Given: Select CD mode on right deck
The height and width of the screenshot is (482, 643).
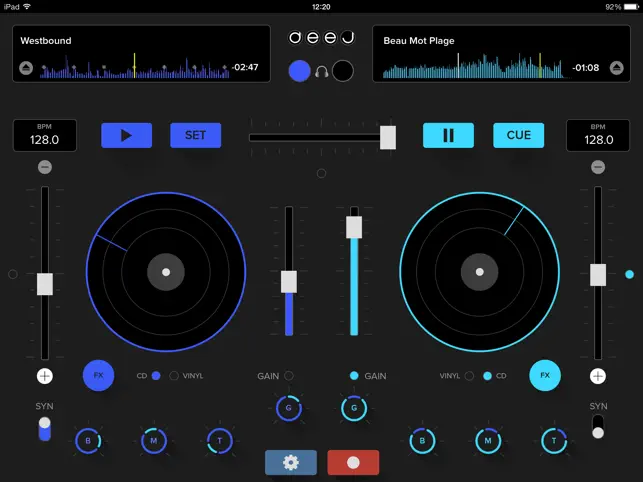Looking at the screenshot, I should click(487, 376).
